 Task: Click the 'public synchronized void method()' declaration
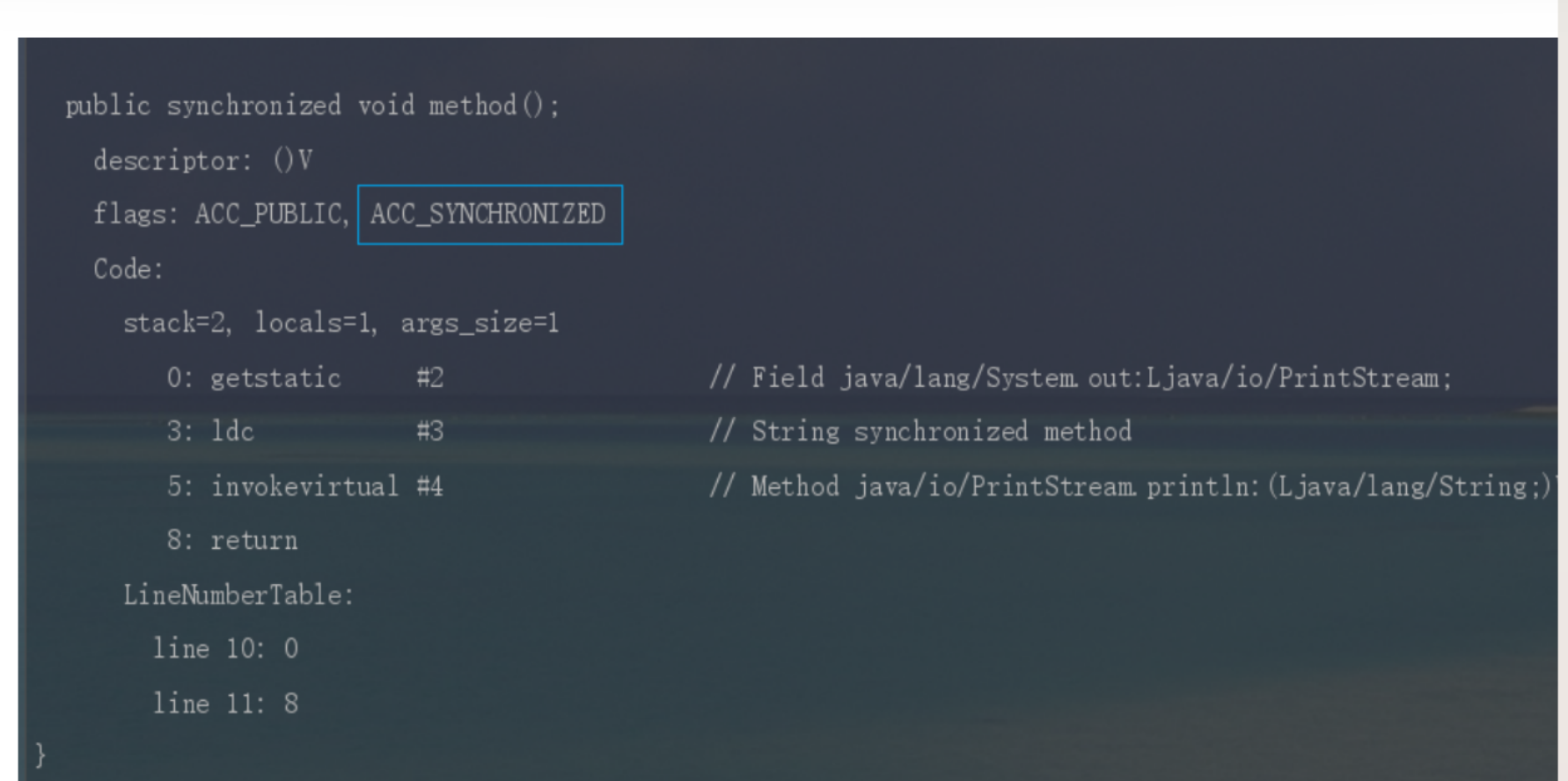tap(312, 106)
